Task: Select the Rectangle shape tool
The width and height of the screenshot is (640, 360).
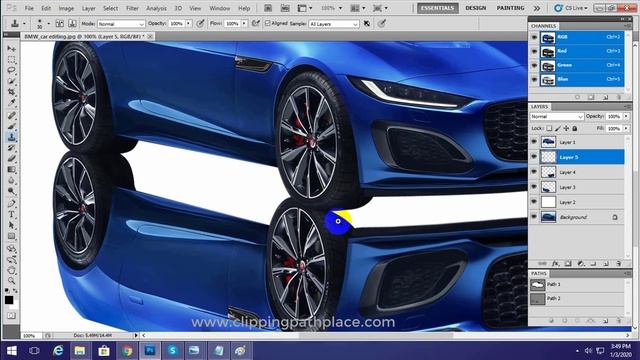Action: click(11, 236)
